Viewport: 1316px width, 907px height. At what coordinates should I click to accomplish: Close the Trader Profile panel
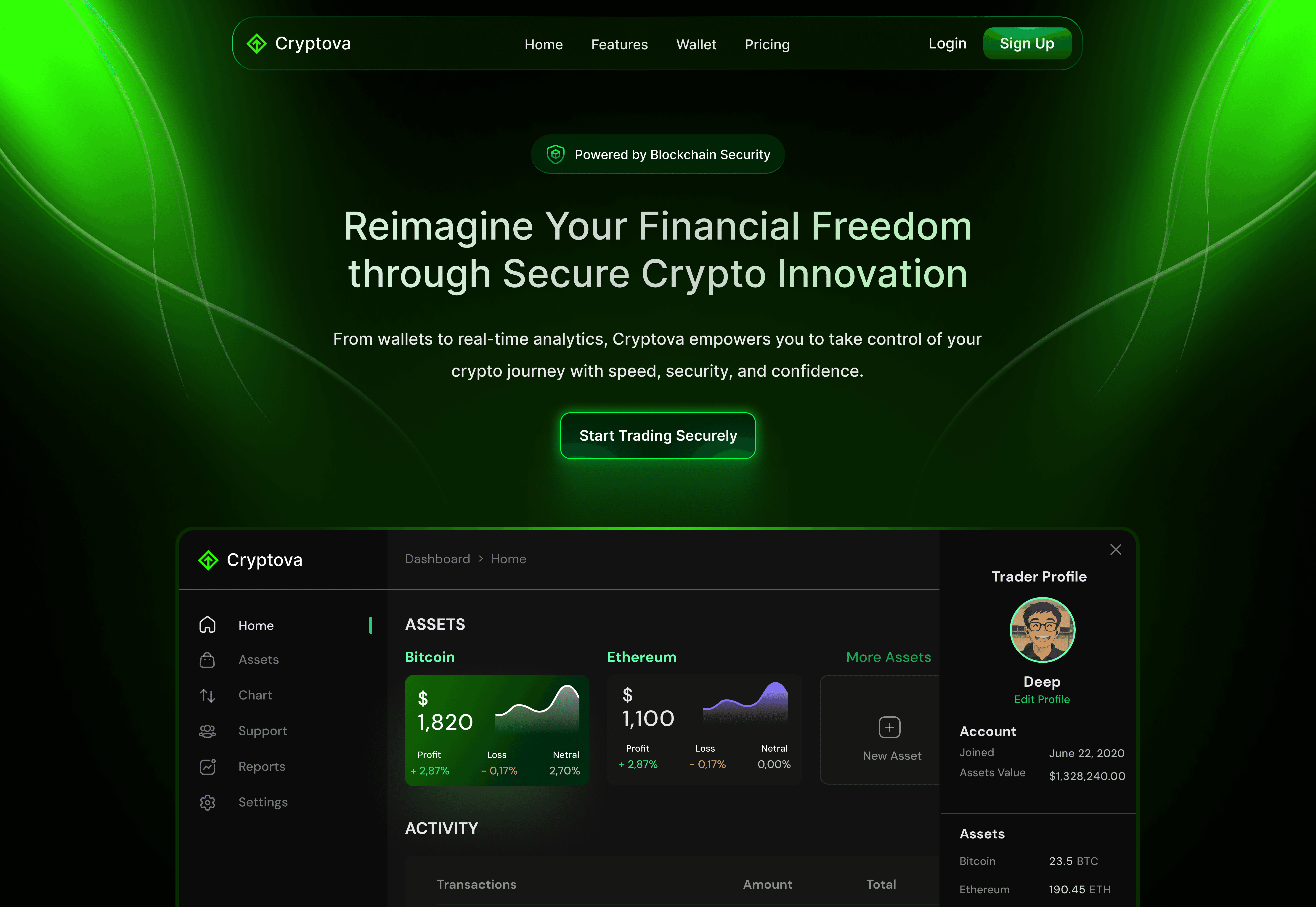coord(1115,550)
